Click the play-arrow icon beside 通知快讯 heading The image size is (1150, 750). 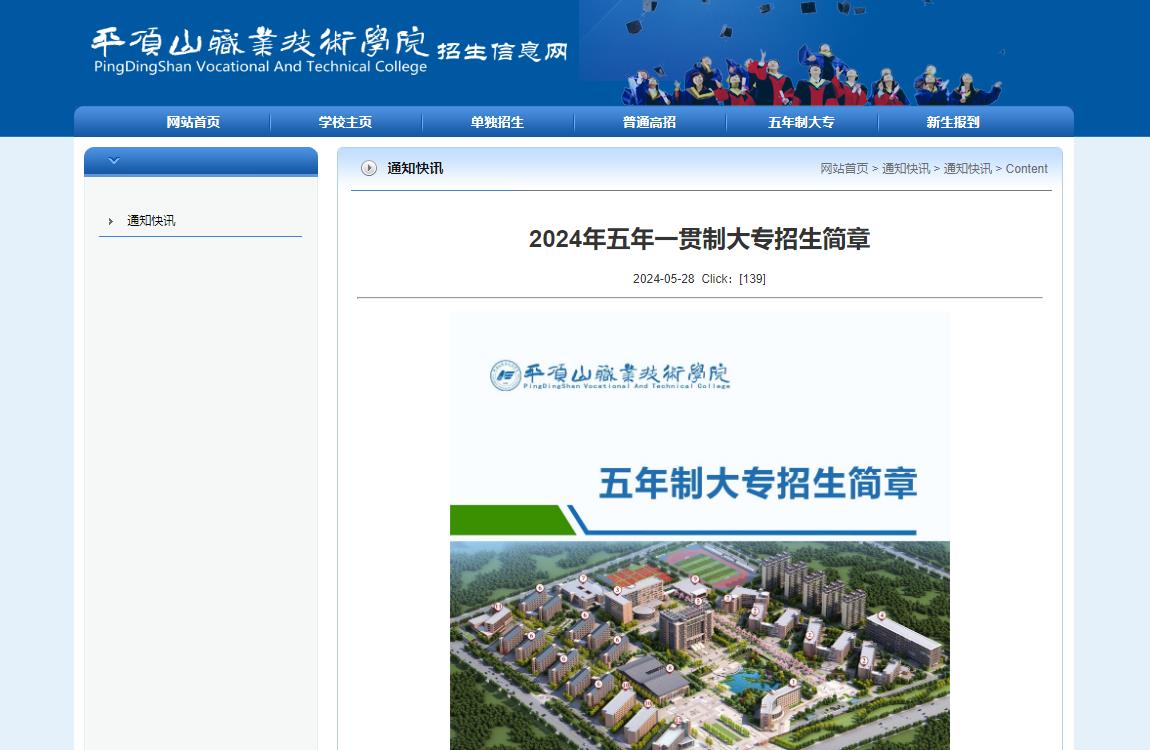pyautogui.click(x=369, y=169)
